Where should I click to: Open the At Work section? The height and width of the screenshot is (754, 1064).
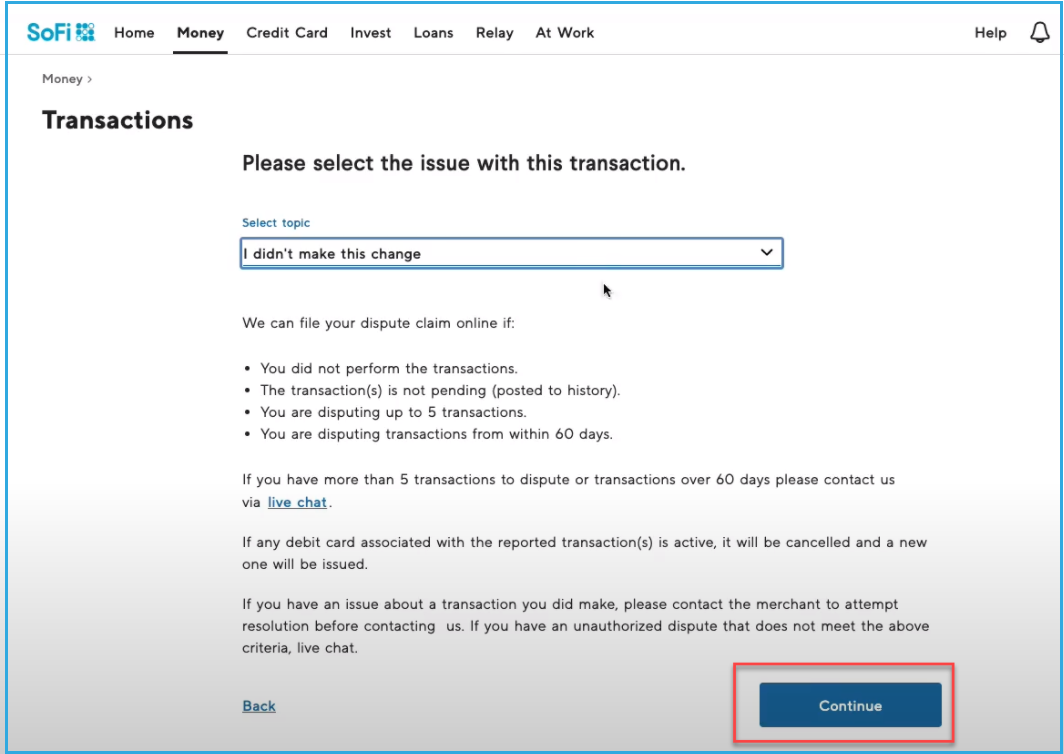[x=565, y=33]
